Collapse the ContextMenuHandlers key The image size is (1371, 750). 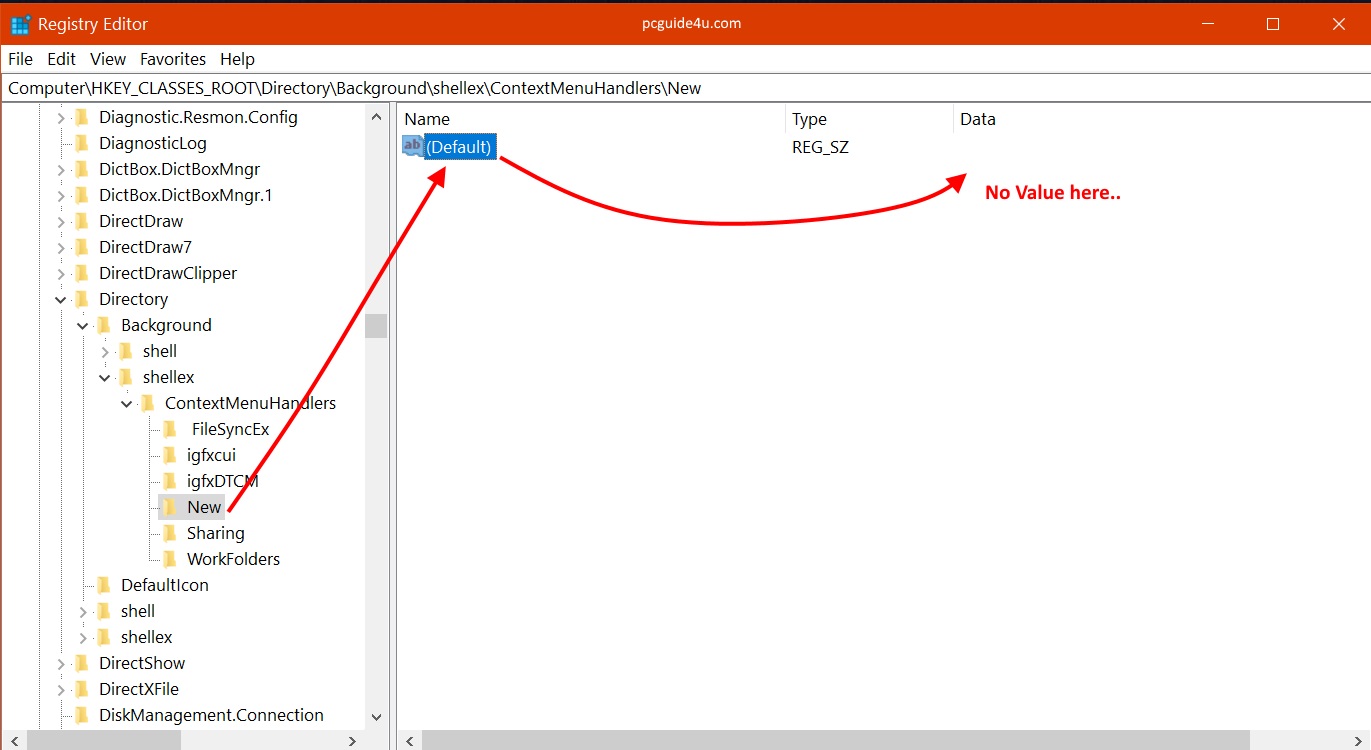[127, 403]
